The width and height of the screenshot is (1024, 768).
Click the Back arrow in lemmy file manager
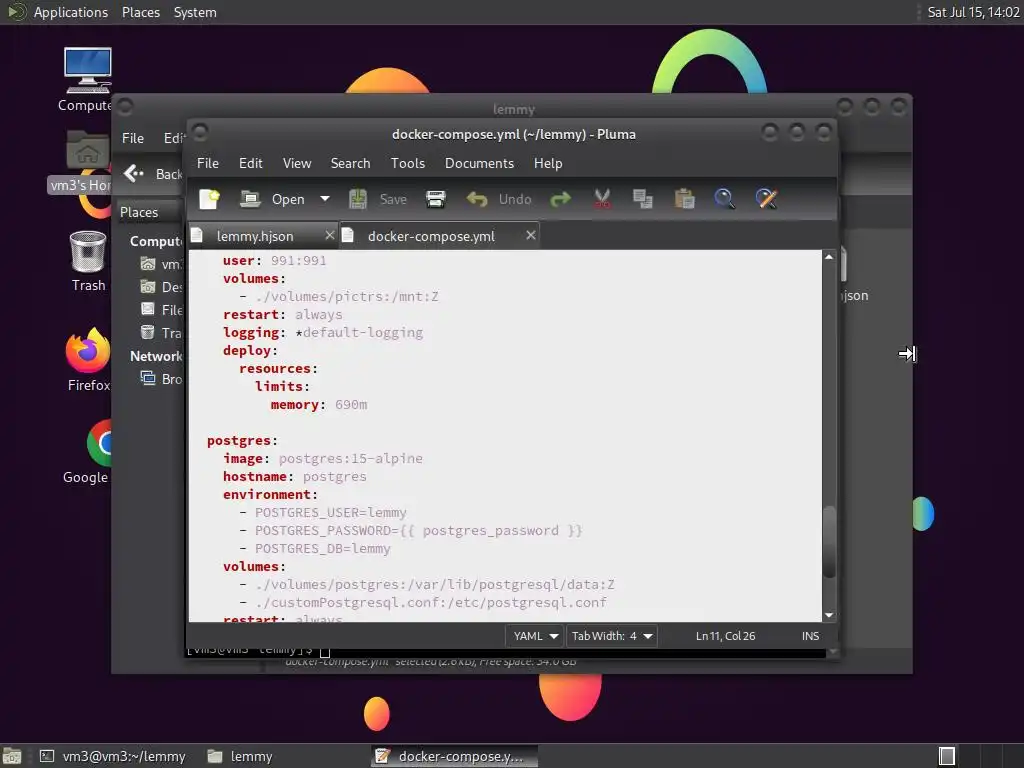coord(135,174)
